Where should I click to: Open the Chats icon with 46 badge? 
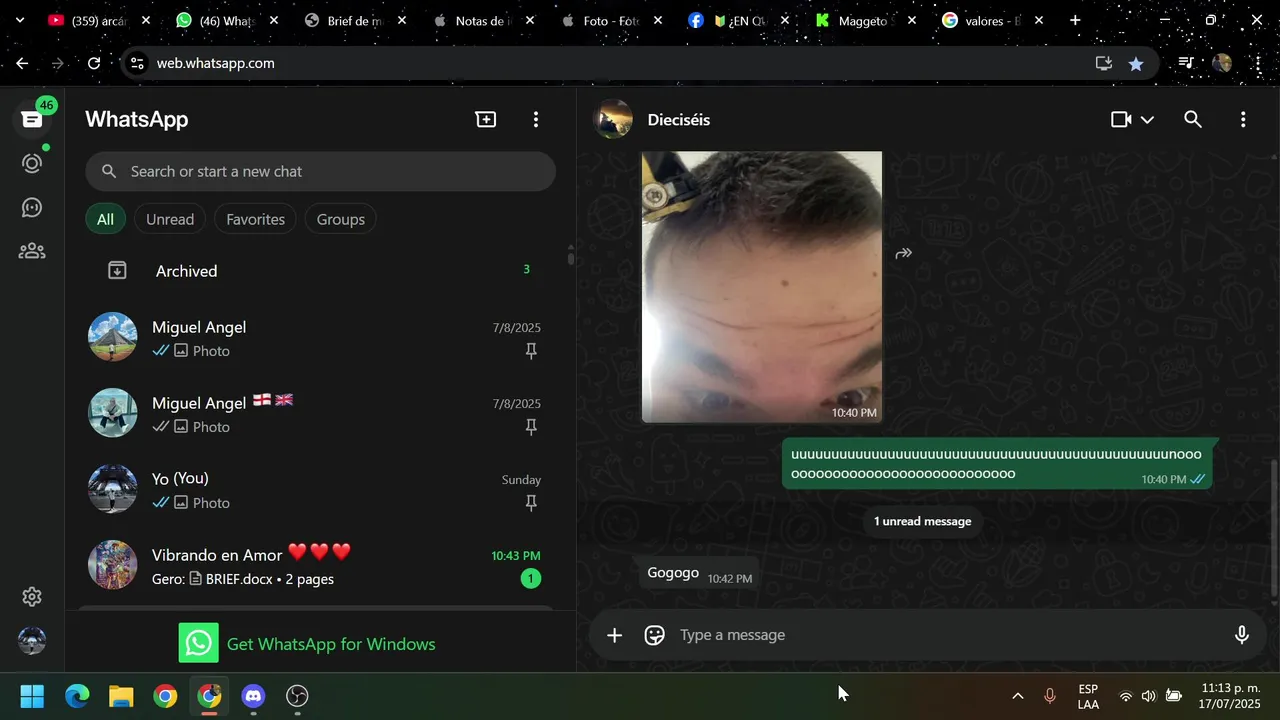click(32, 119)
